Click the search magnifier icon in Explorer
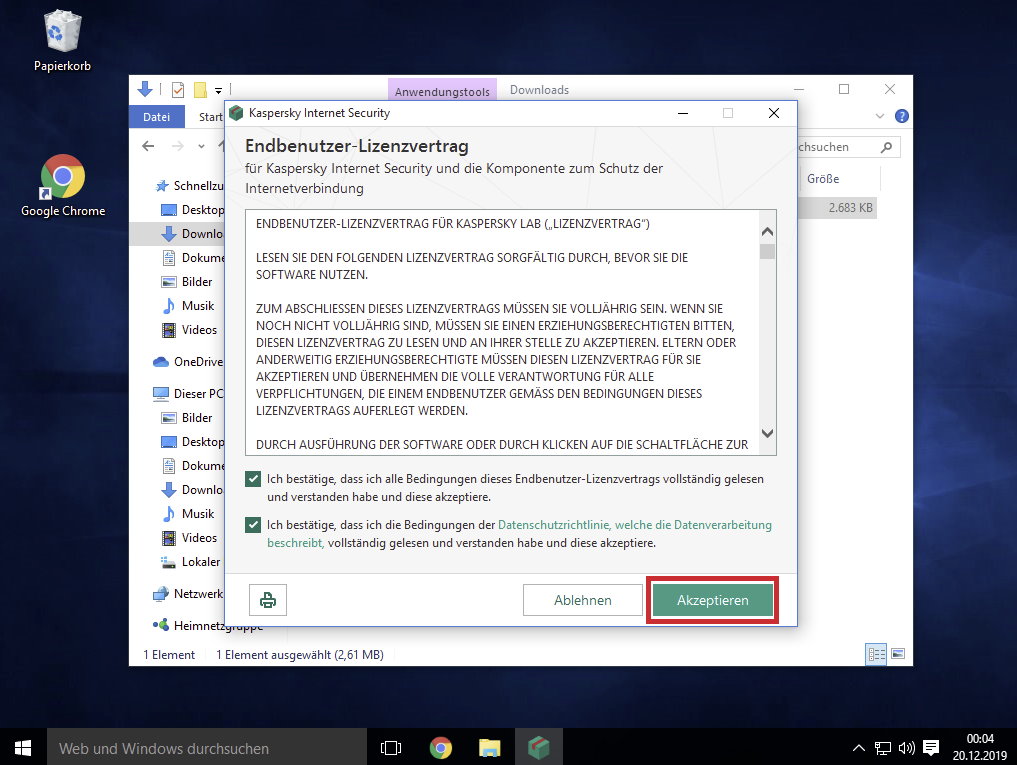Viewport: 1017px width, 765px height. pyautogui.click(x=887, y=147)
